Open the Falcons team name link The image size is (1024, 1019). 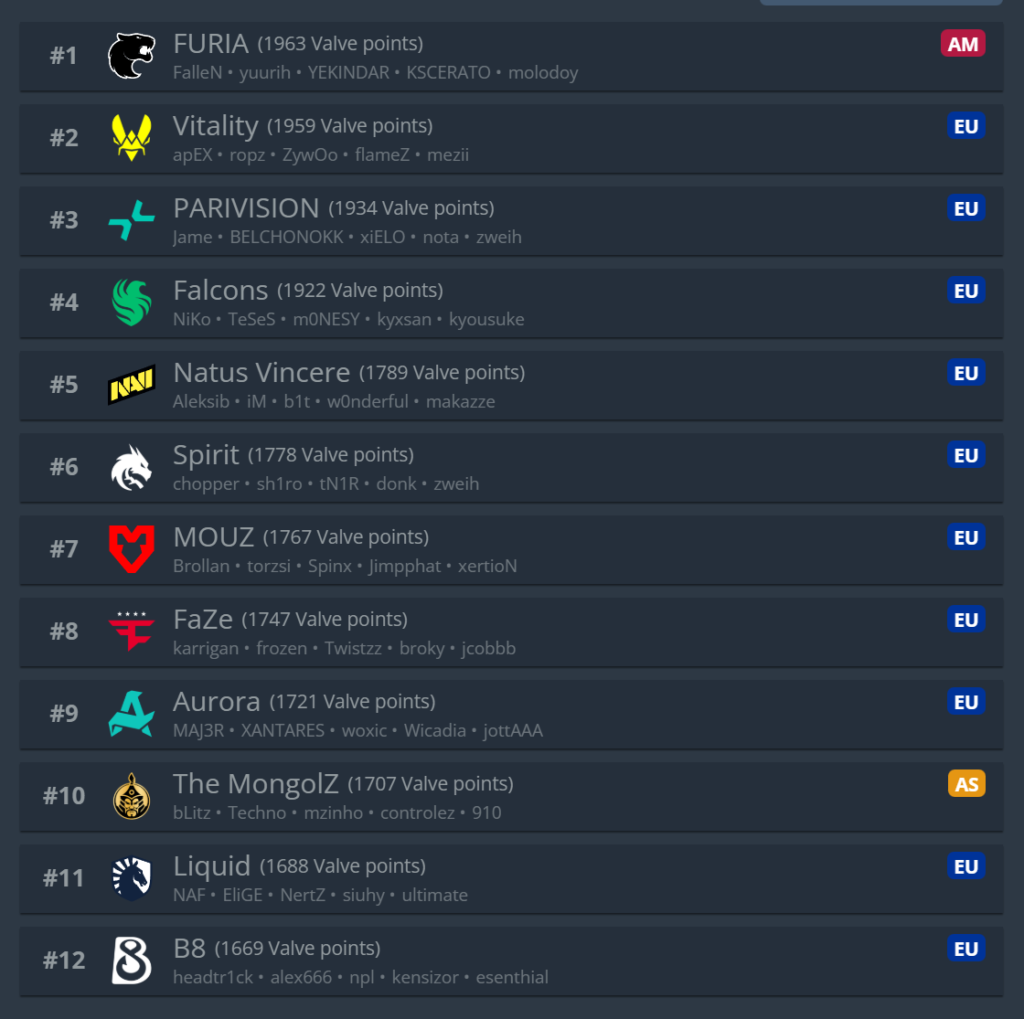coord(220,290)
